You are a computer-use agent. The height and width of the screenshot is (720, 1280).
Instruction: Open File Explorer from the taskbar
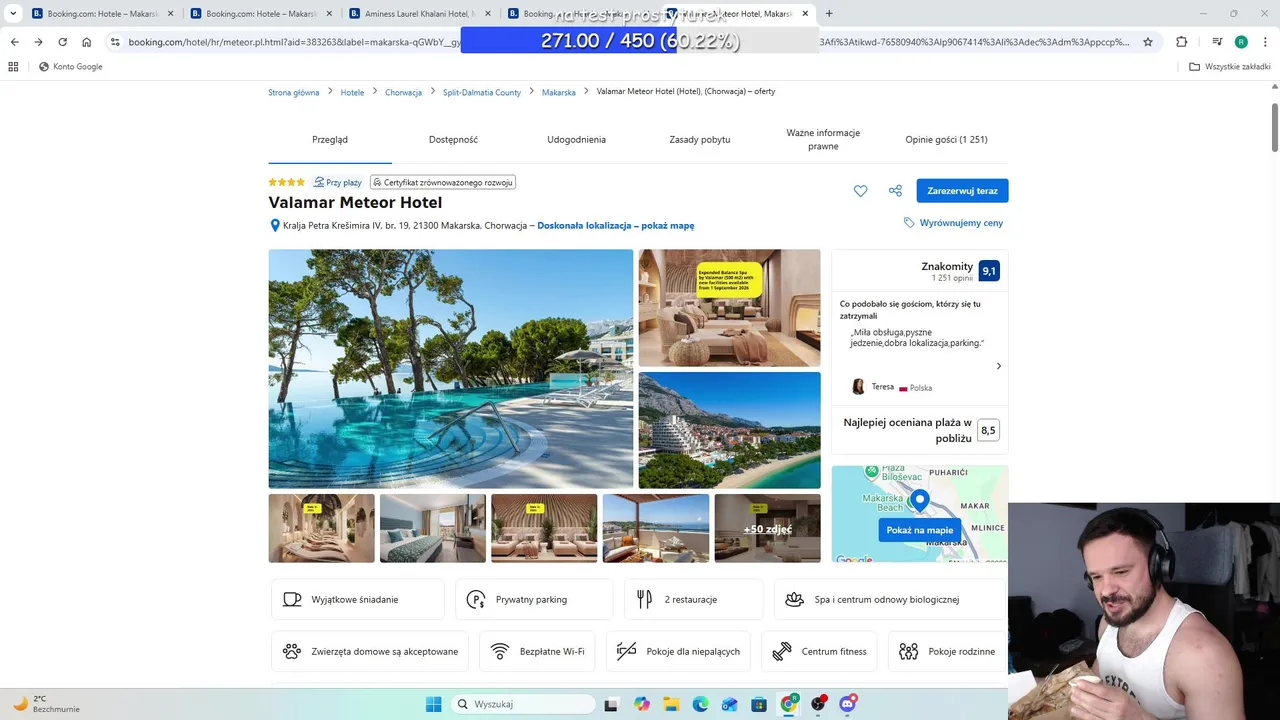(671, 704)
